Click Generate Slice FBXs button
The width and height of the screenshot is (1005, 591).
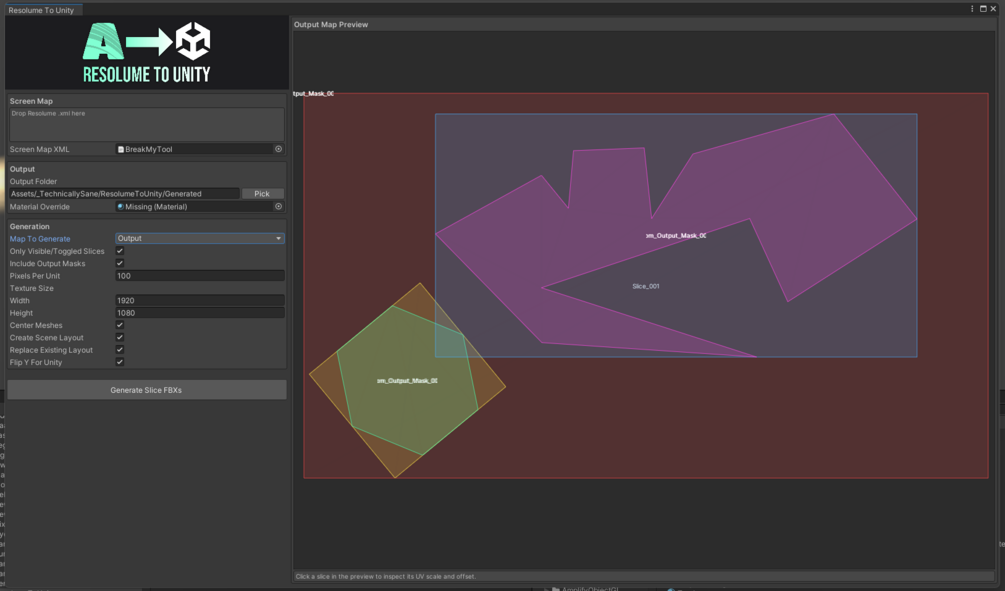click(x=146, y=390)
